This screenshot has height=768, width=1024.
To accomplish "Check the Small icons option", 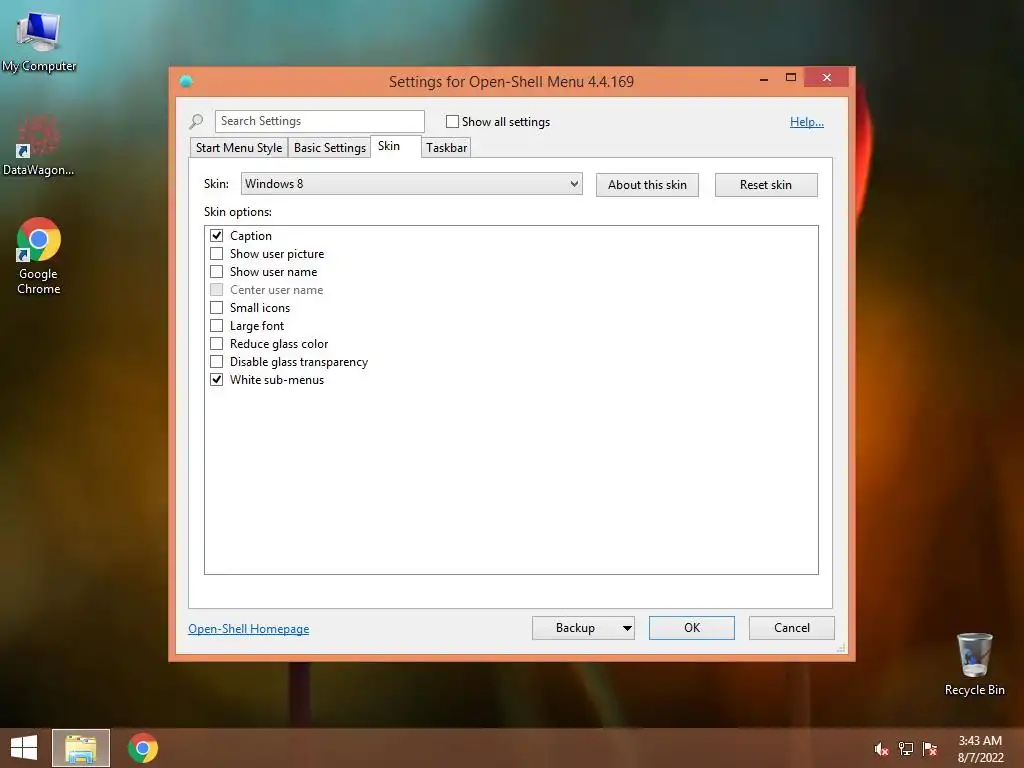I will [217, 308].
